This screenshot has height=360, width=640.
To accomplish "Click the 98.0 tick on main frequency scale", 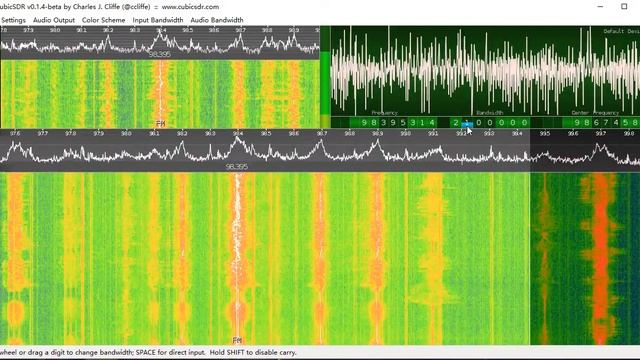I will (126, 133).
